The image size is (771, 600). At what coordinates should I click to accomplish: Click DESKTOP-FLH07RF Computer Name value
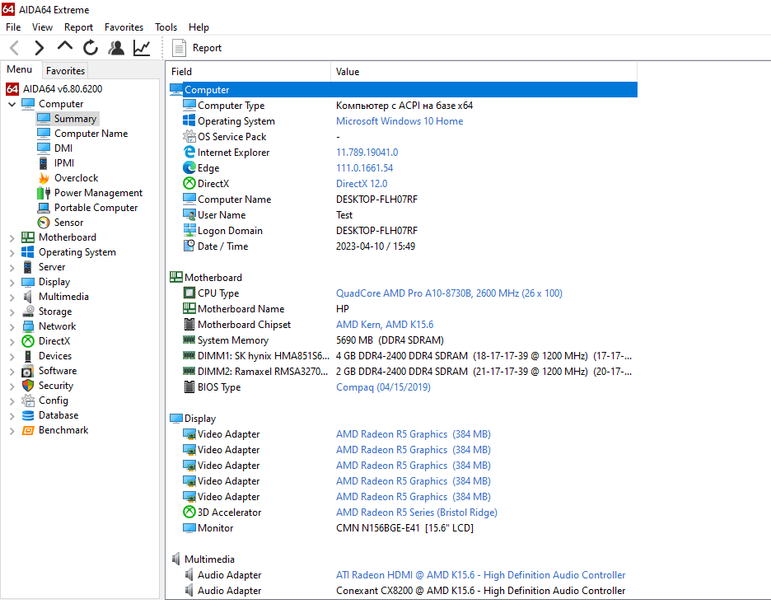tap(377, 199)
